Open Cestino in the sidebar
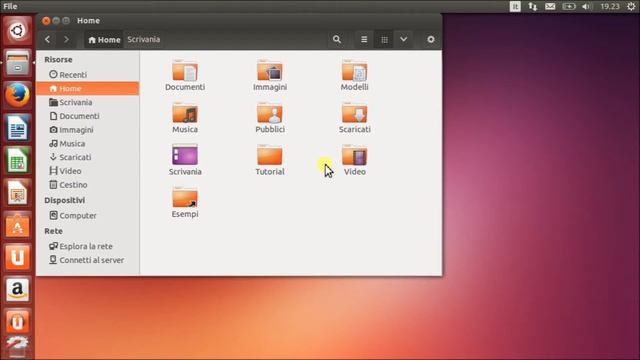 coord(88,185)
